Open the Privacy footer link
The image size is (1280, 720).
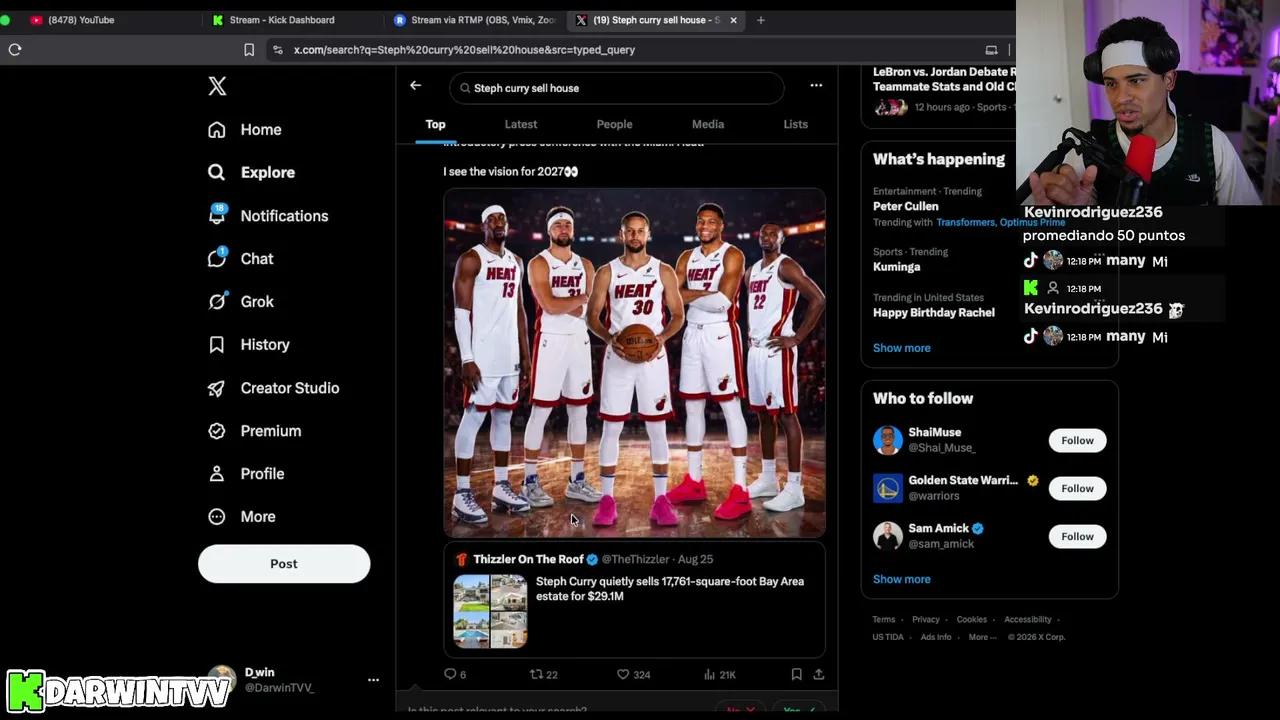[x=925, y=620]
